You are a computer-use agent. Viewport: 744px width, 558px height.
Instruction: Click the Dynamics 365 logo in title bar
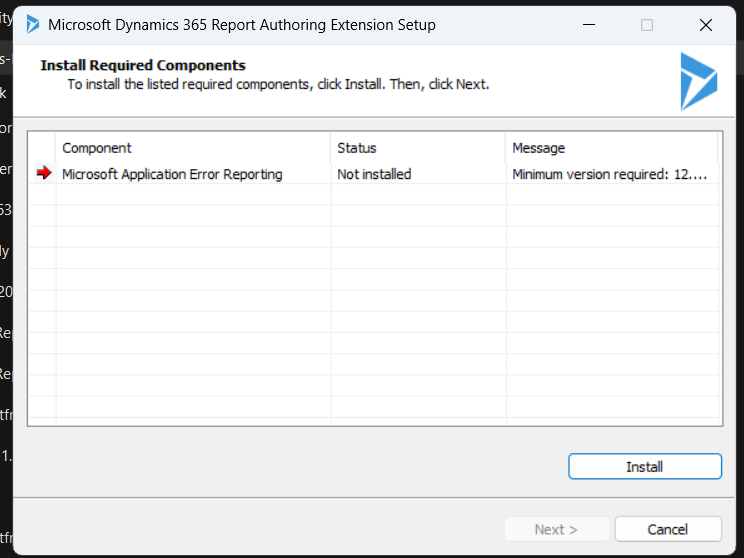tap(32, 25)
